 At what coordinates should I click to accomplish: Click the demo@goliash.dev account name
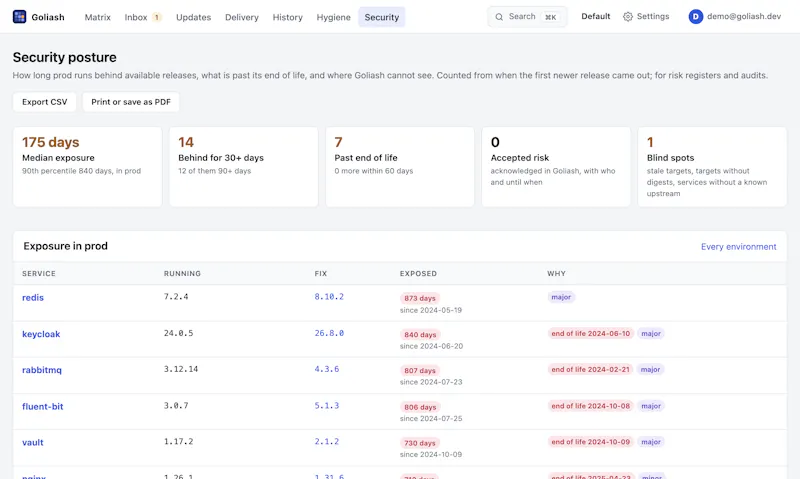(743, 16)
